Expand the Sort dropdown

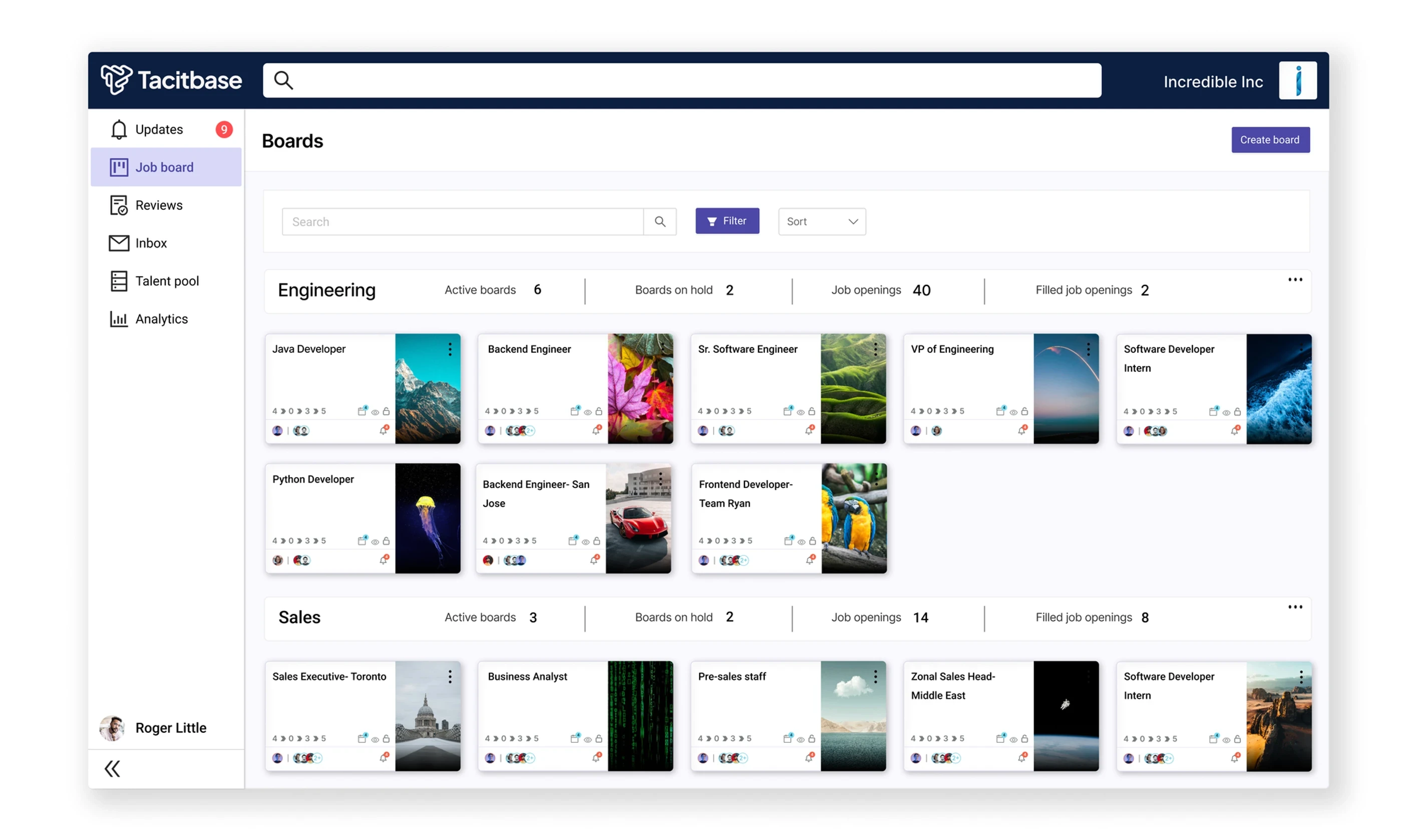coord(821,221)
